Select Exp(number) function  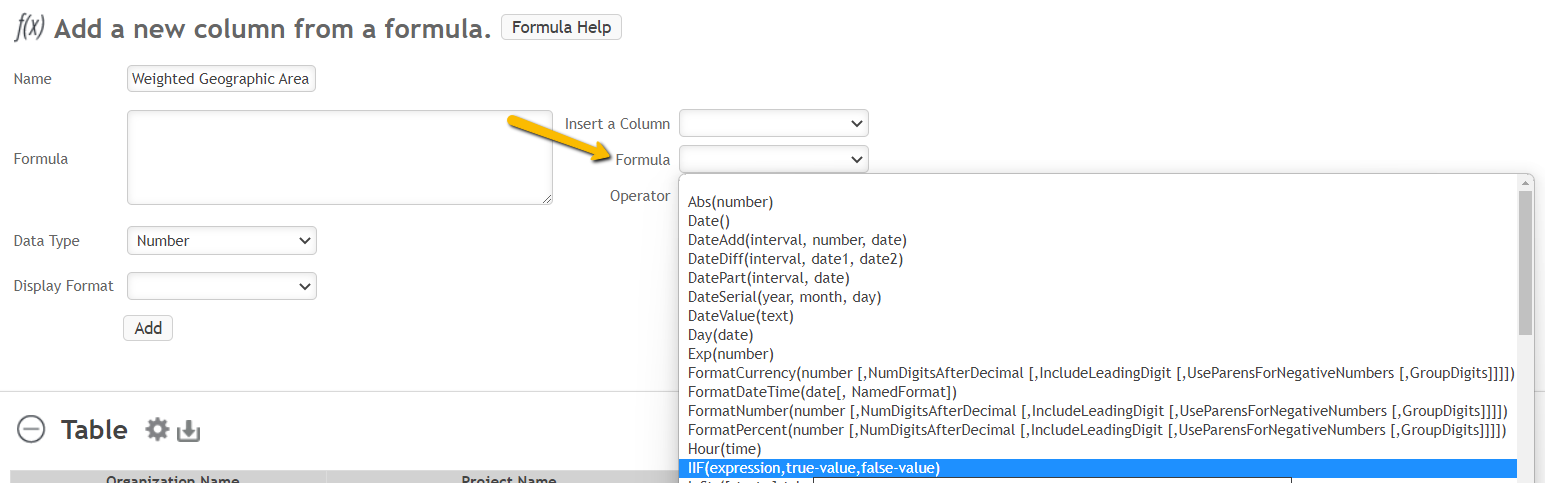point(1098,354)
